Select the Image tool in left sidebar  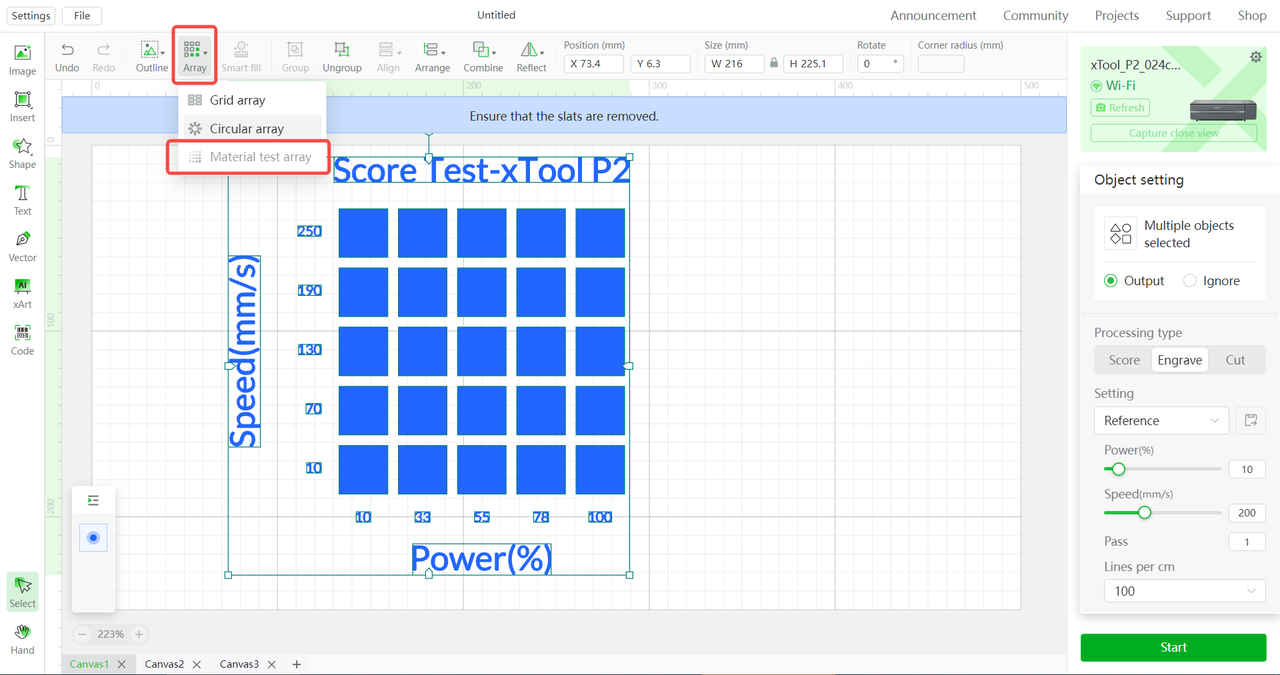pyautogui.click(x=22, y=60)
